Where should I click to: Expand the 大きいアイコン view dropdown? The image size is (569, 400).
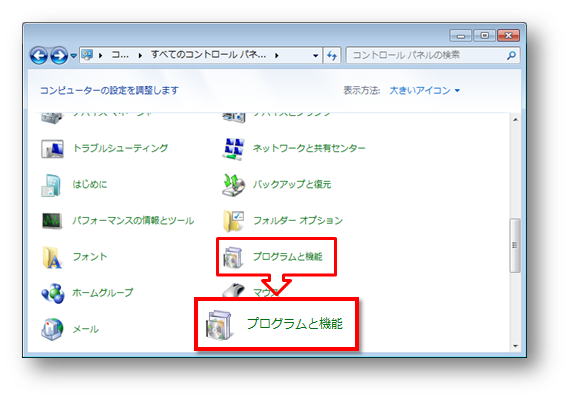(x=424, y=90)
